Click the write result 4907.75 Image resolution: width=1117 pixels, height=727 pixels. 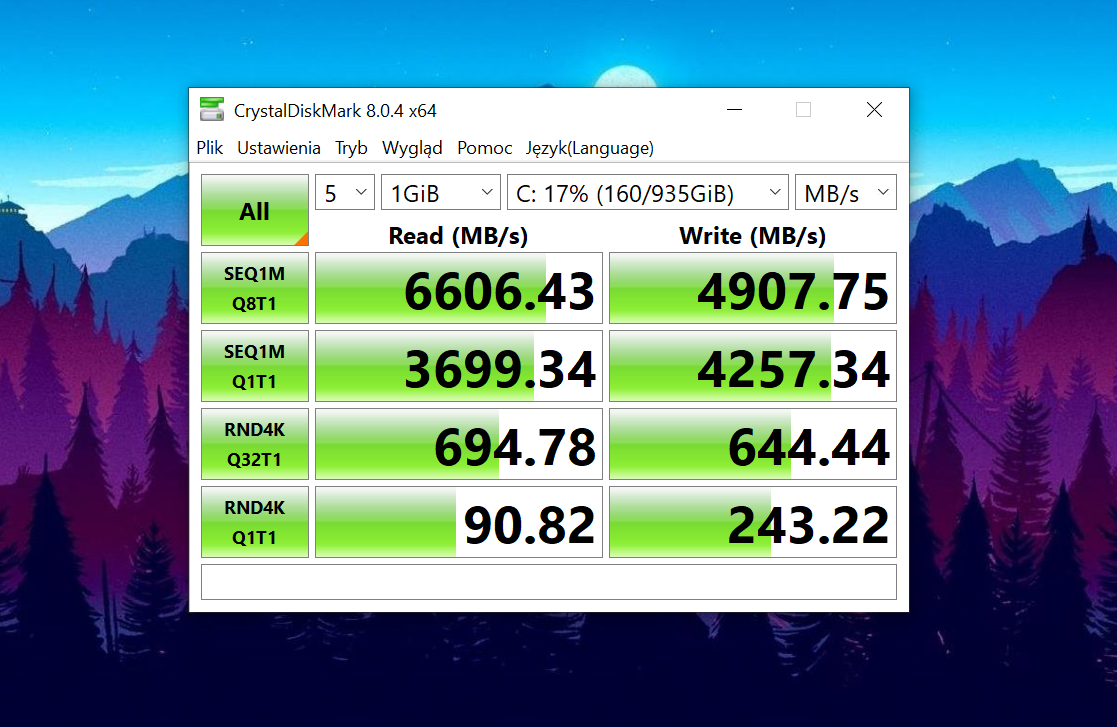pos(753,288)
